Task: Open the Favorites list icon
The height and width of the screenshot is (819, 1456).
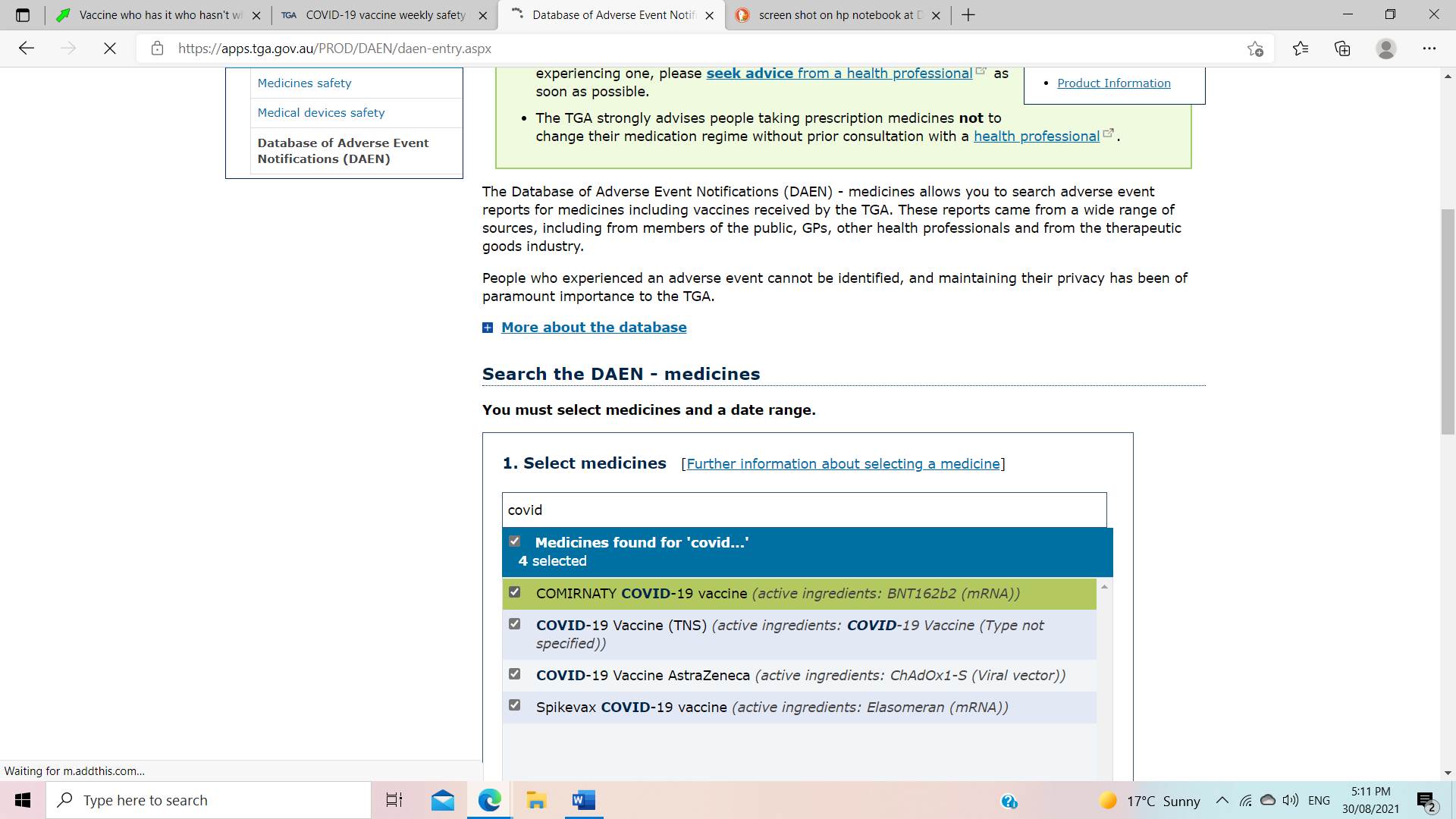Action: pos(1301,49)
